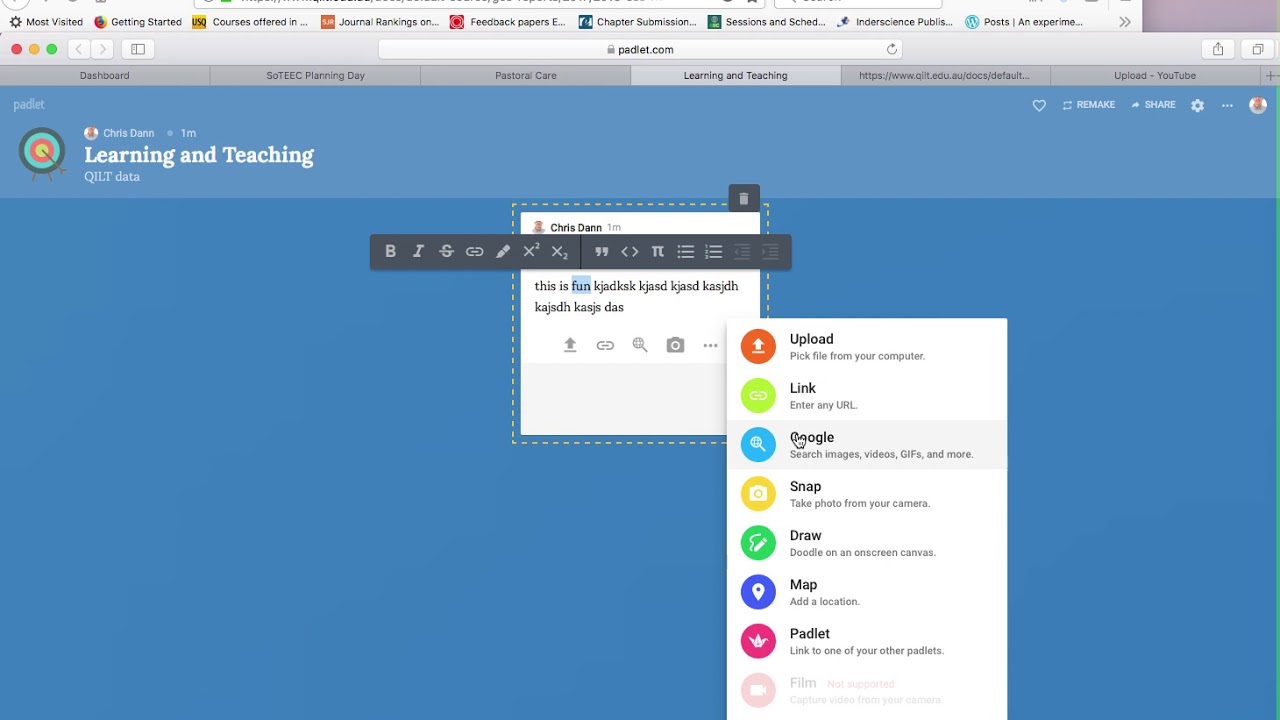Click the Safari share icon
This screenshot has height=720, width=1280.
coord(1218,49)
